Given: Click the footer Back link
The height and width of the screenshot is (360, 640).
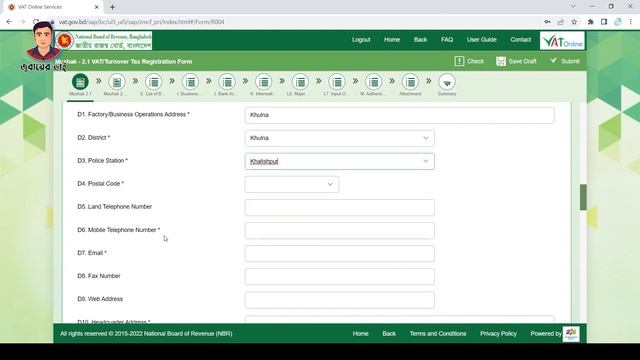Looking at the screenshot, I should (x=389, y=333).
